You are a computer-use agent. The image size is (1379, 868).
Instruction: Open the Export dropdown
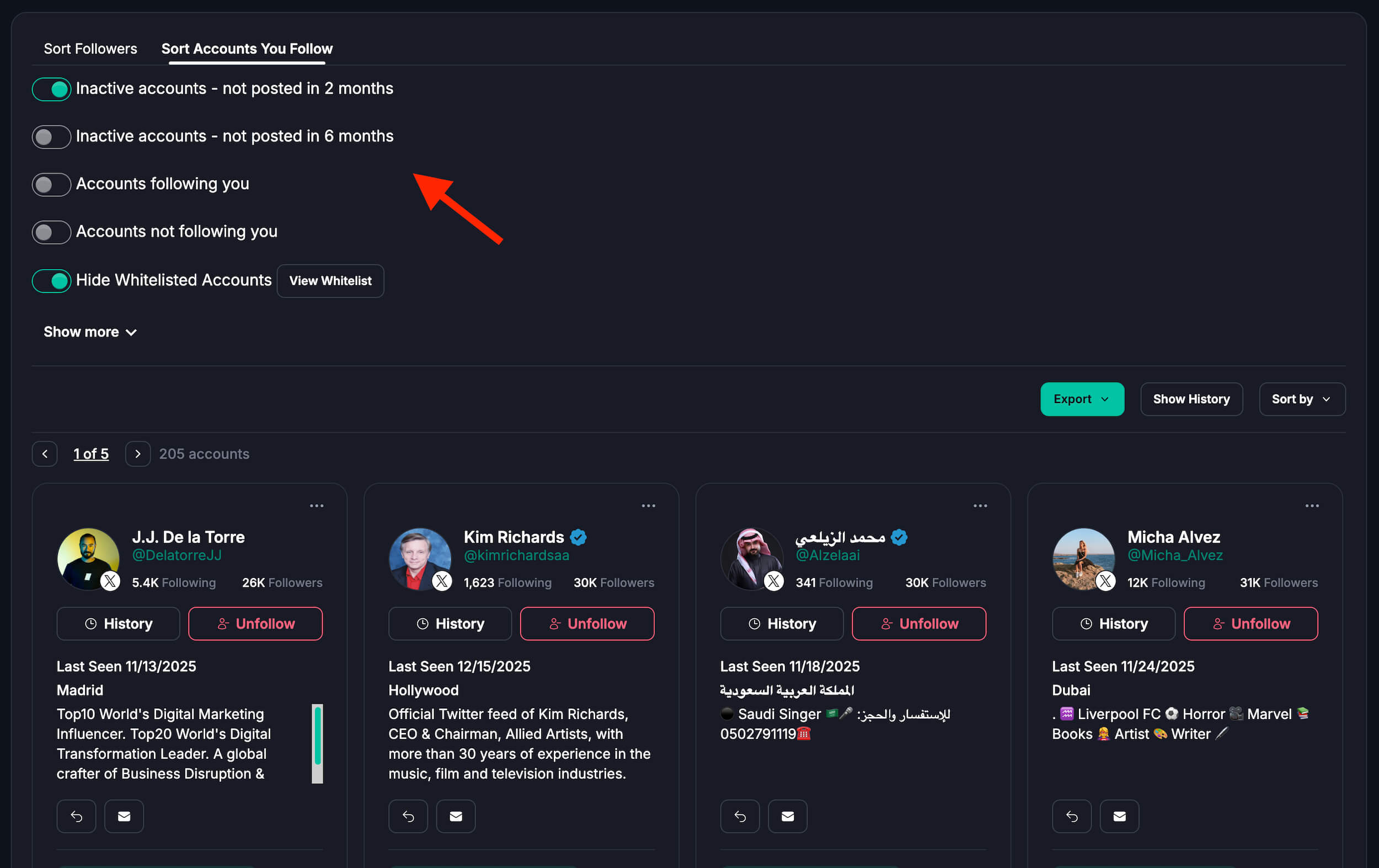tap(1081, 399)
